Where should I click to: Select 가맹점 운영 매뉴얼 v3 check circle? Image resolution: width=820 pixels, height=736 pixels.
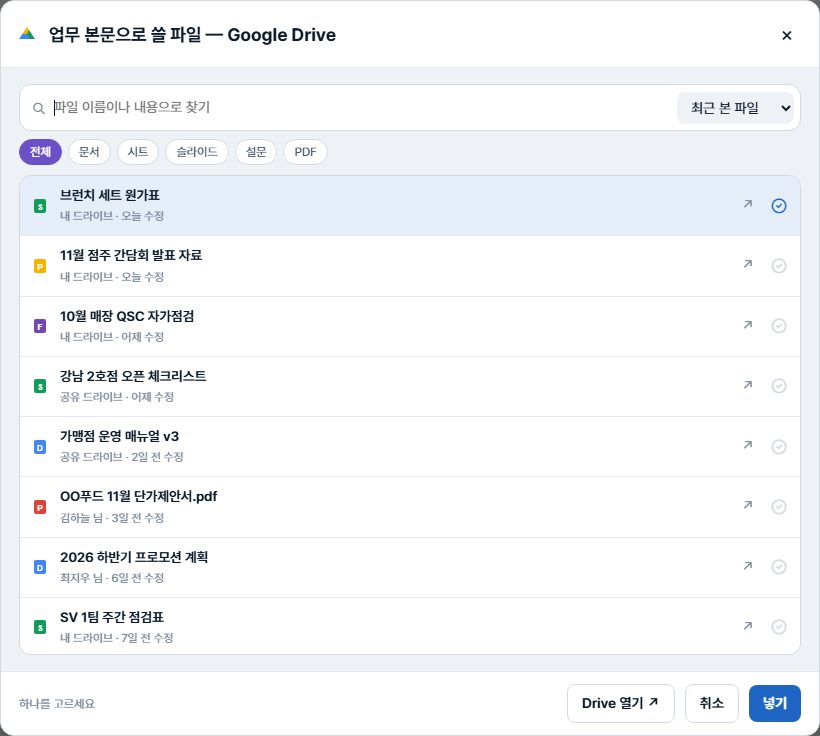[x=779, y=447]
